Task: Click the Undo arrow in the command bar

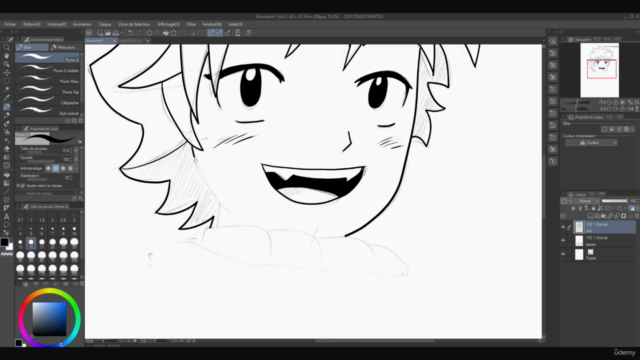Action: tap(131, 33)
